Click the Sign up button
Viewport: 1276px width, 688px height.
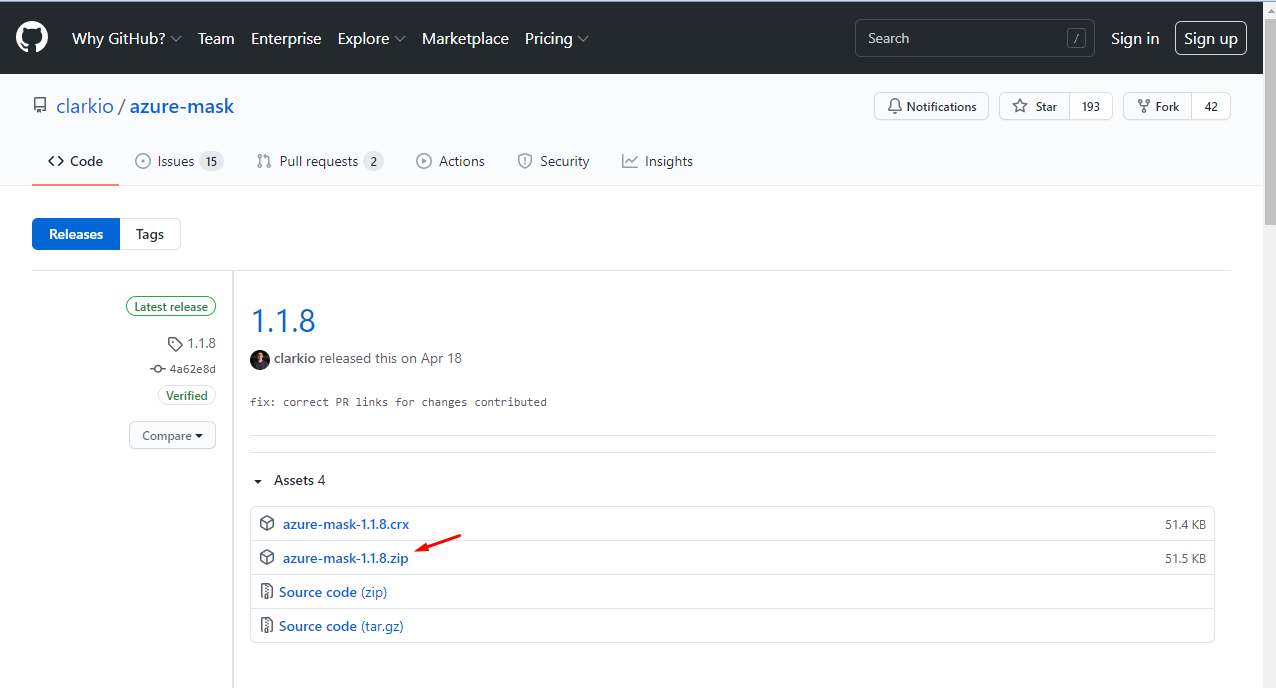1211,39
